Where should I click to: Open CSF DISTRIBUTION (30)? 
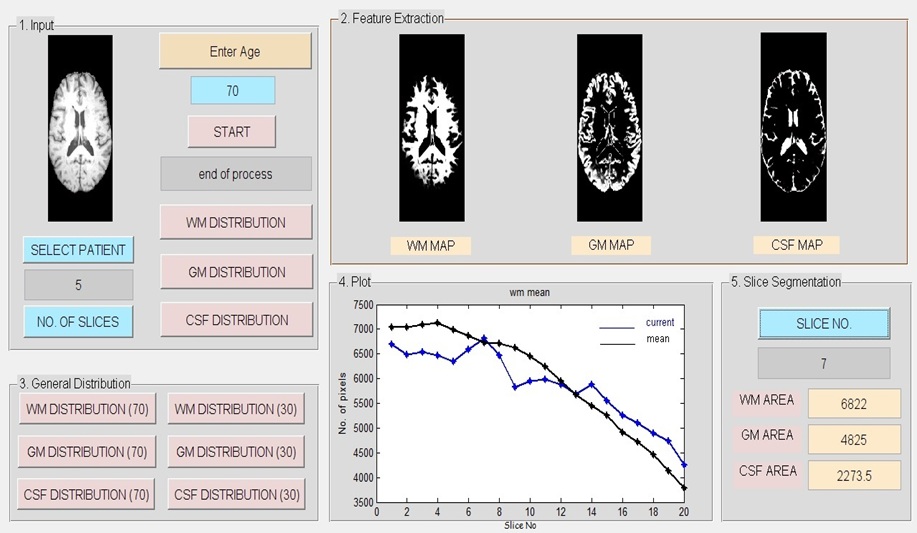[236, 494]
